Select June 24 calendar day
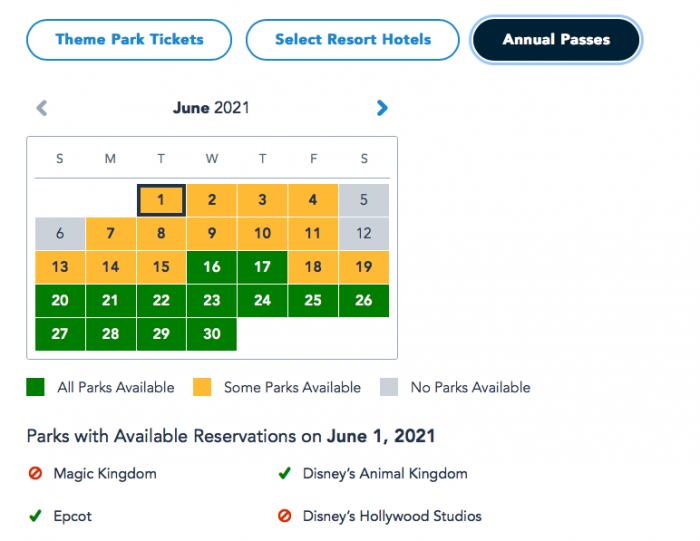 pos(262,300)
